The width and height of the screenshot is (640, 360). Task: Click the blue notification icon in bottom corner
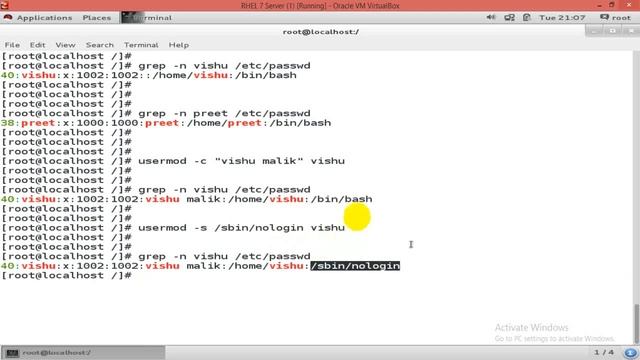click(x=631, y=353)
